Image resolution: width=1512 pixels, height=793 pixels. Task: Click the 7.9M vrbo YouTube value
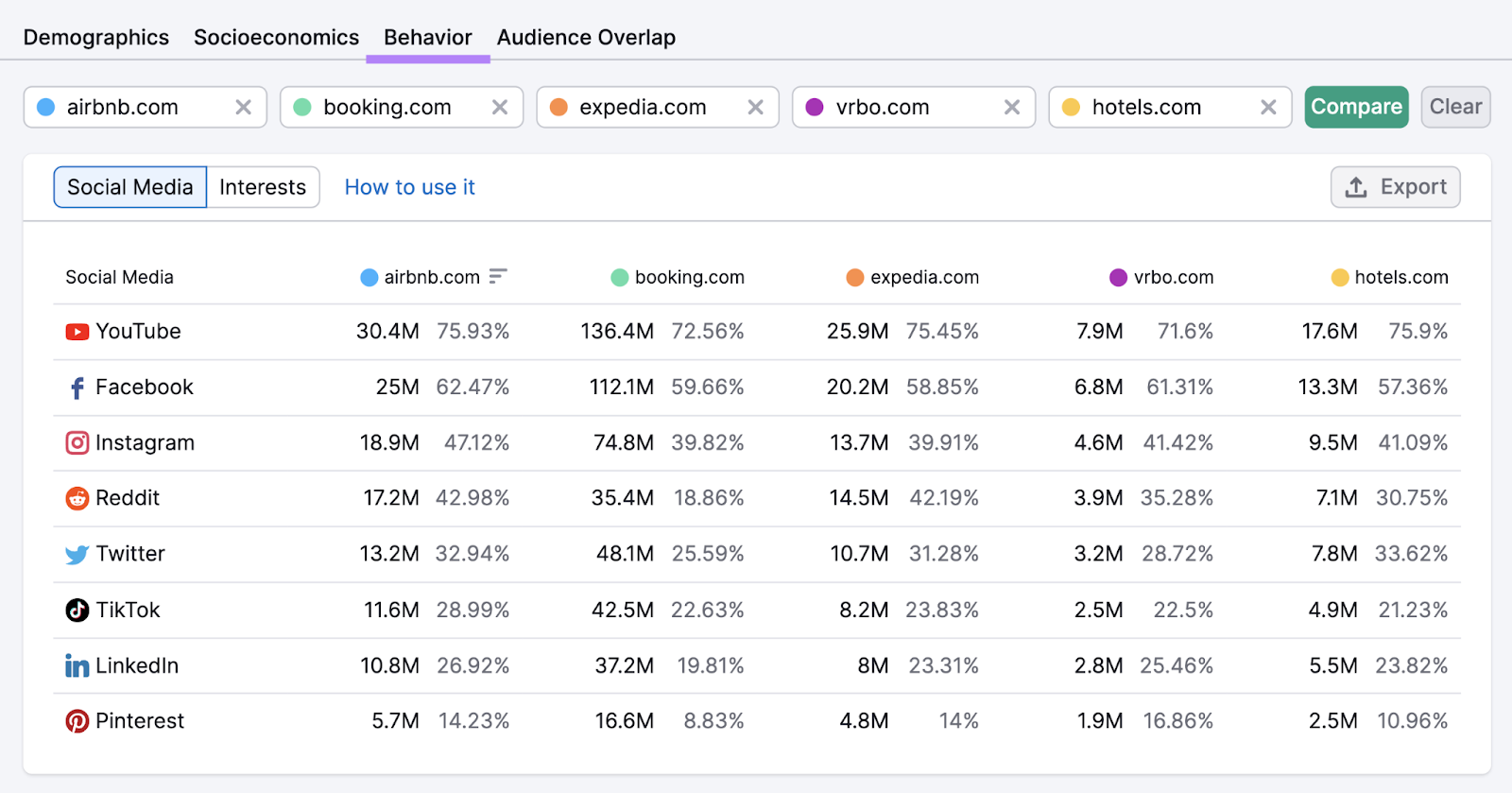click(1100, 332)
